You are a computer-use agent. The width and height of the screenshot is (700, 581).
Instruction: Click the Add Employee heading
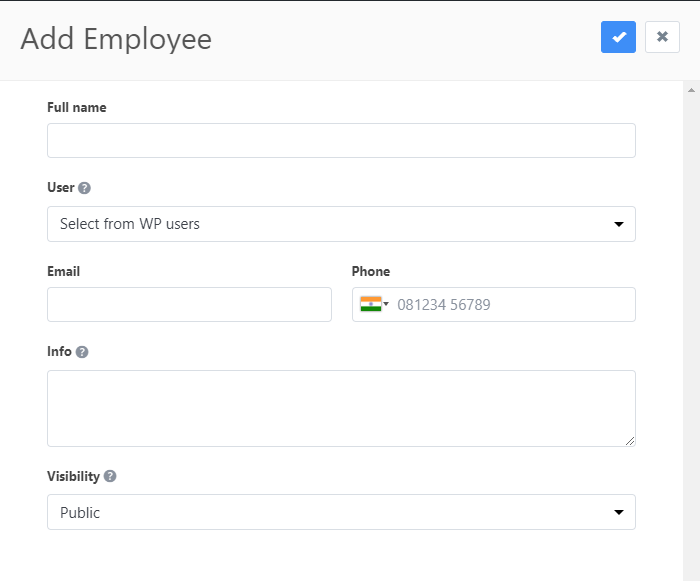(x=116, y=39)
